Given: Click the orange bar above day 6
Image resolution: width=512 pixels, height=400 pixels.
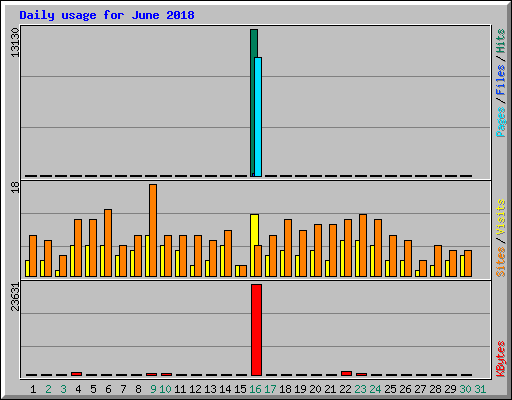Looking at the screenshot, I should pyautogui.click(x=108, y=243).
